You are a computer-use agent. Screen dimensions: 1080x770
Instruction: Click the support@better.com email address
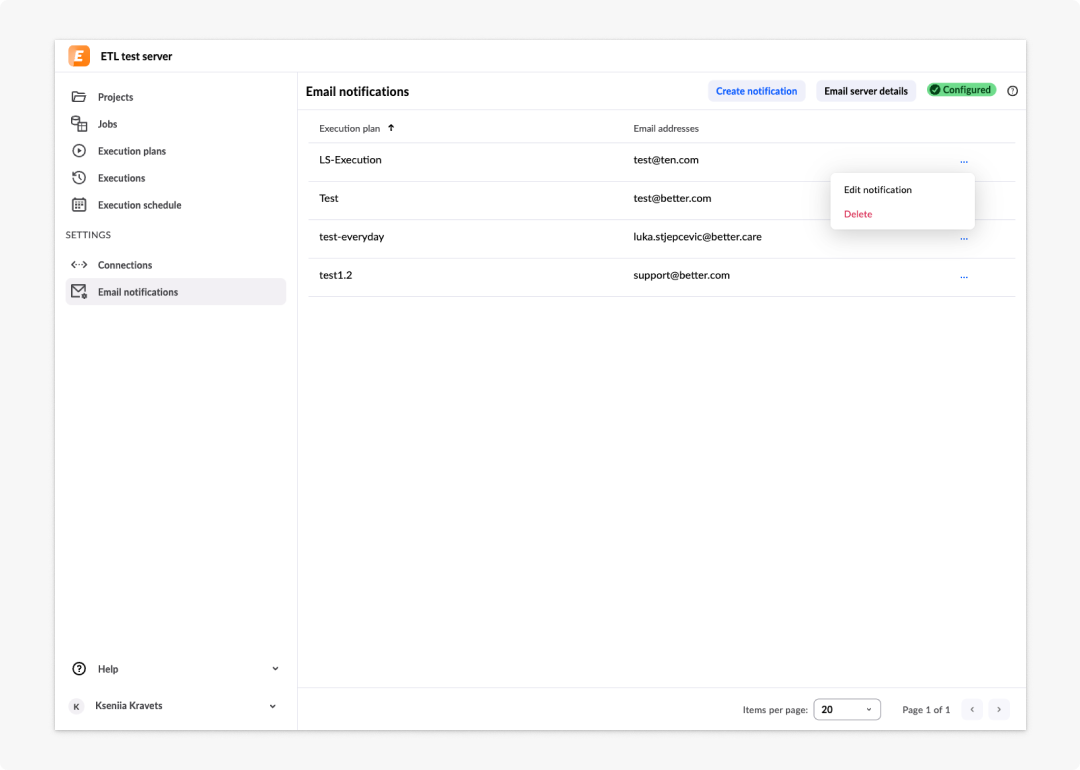(x=681, y=275)
